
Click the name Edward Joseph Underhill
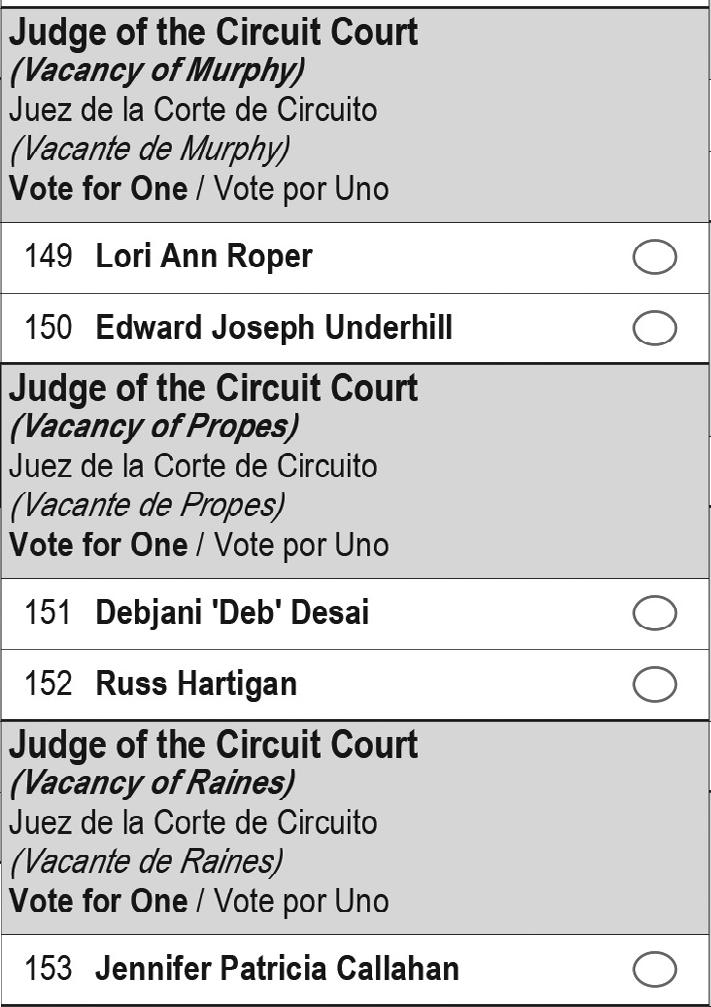click(x=273, y=328)
